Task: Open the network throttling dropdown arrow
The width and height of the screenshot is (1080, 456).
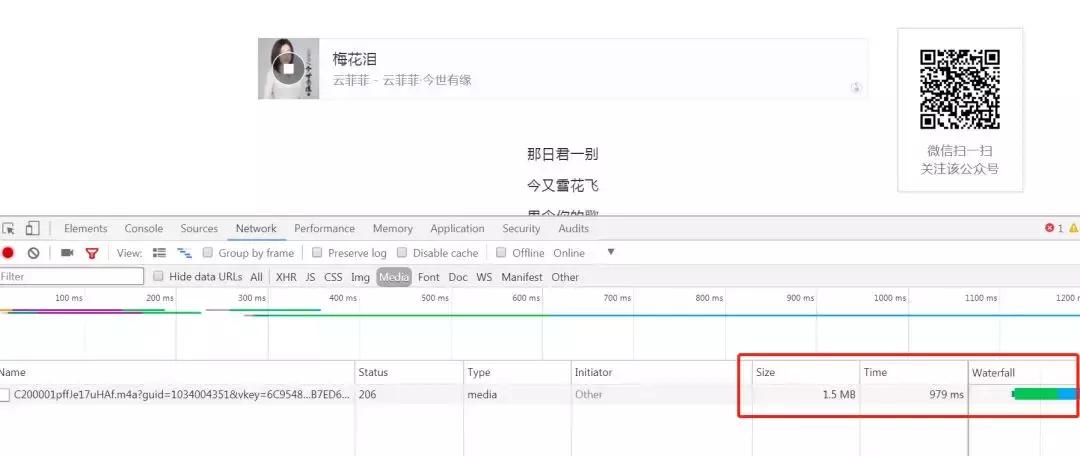Action: [610, 252]
